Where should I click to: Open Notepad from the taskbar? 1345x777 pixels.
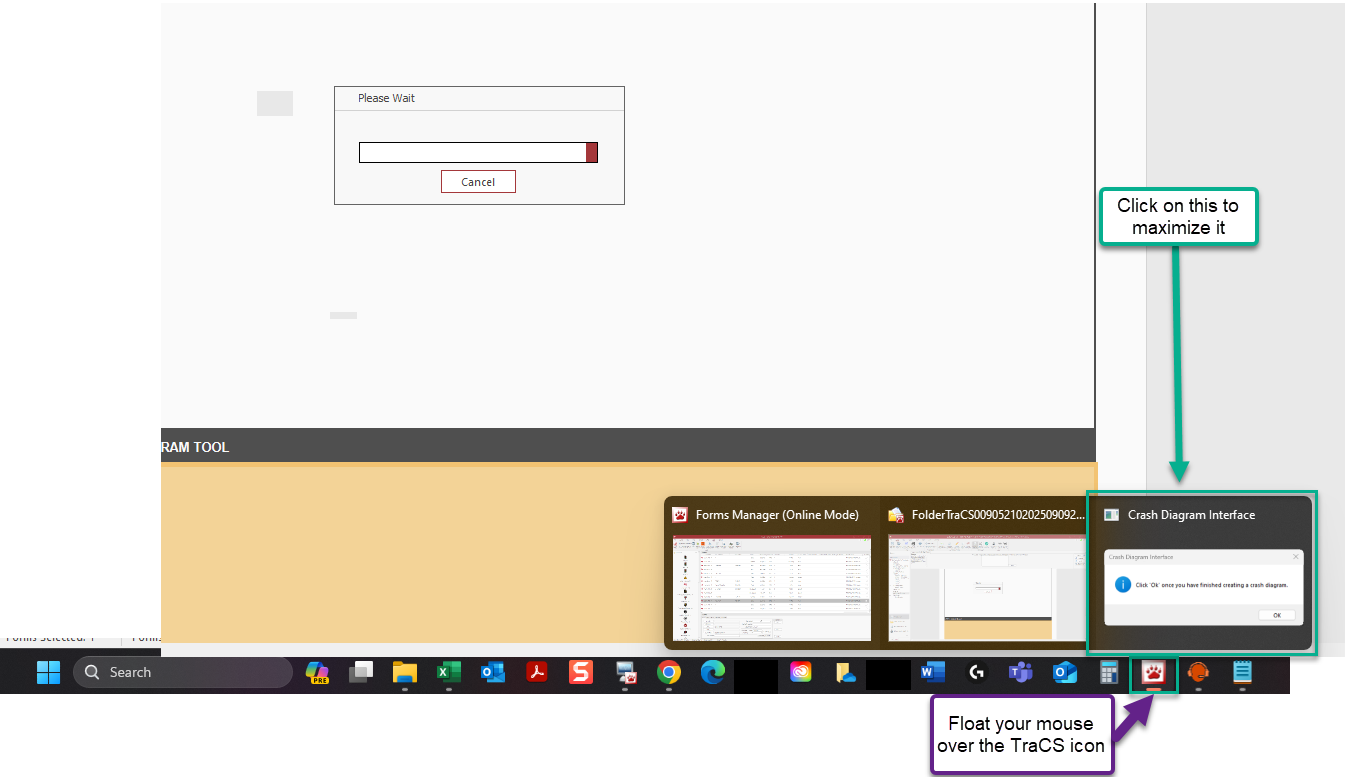coord(1242,672)
